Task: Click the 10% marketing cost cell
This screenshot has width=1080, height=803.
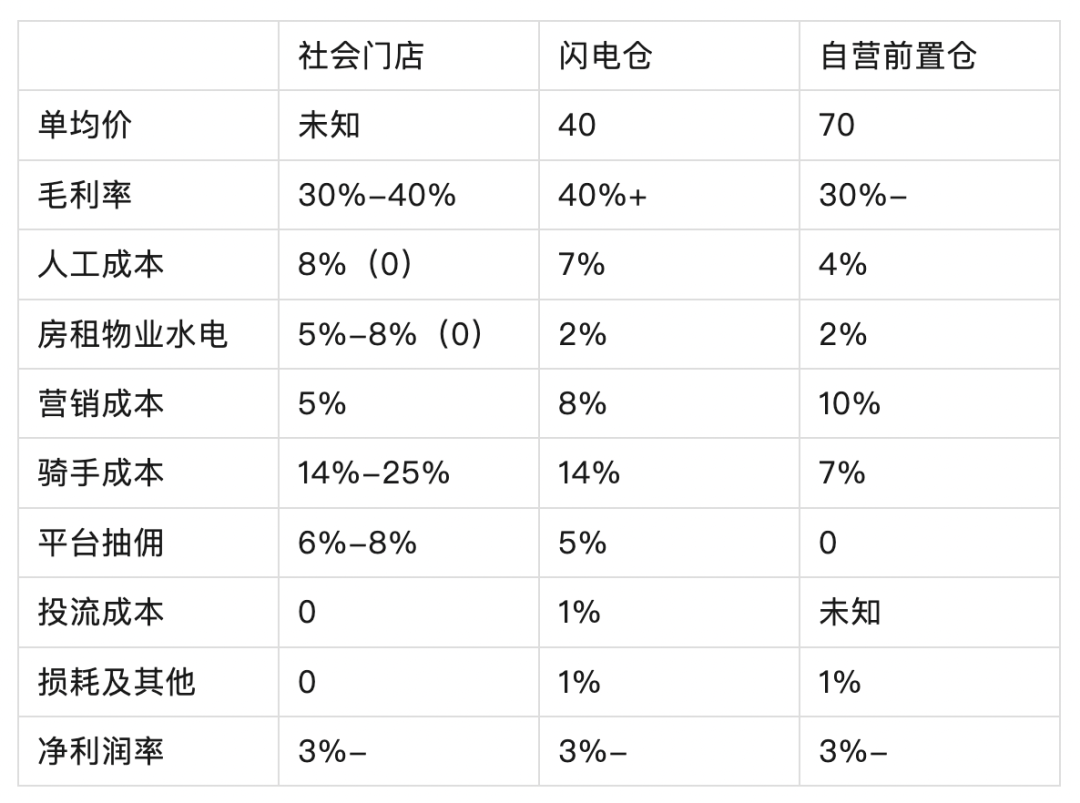Action: 849,403
